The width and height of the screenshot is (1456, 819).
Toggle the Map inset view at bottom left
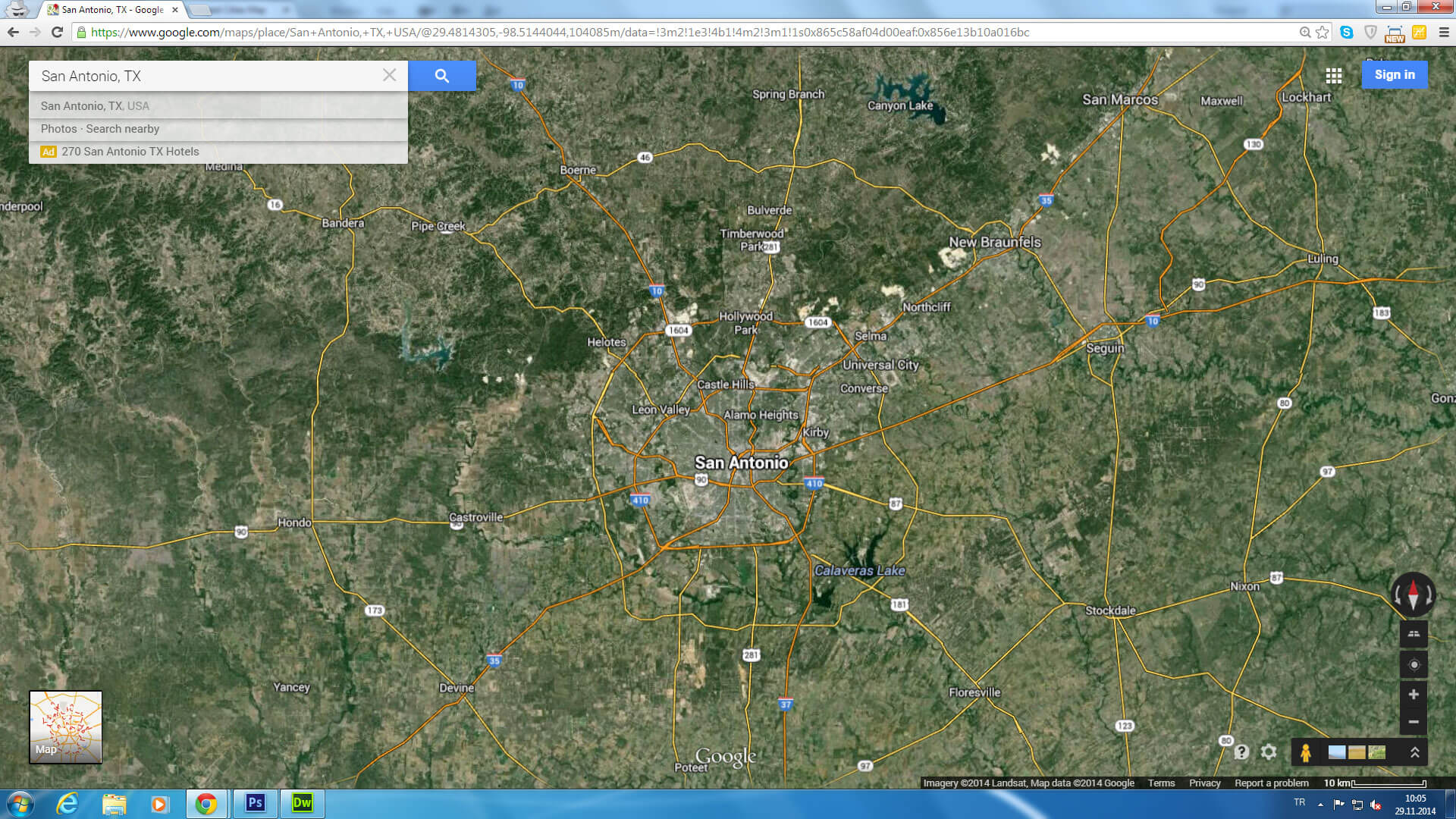click(65, 726)
